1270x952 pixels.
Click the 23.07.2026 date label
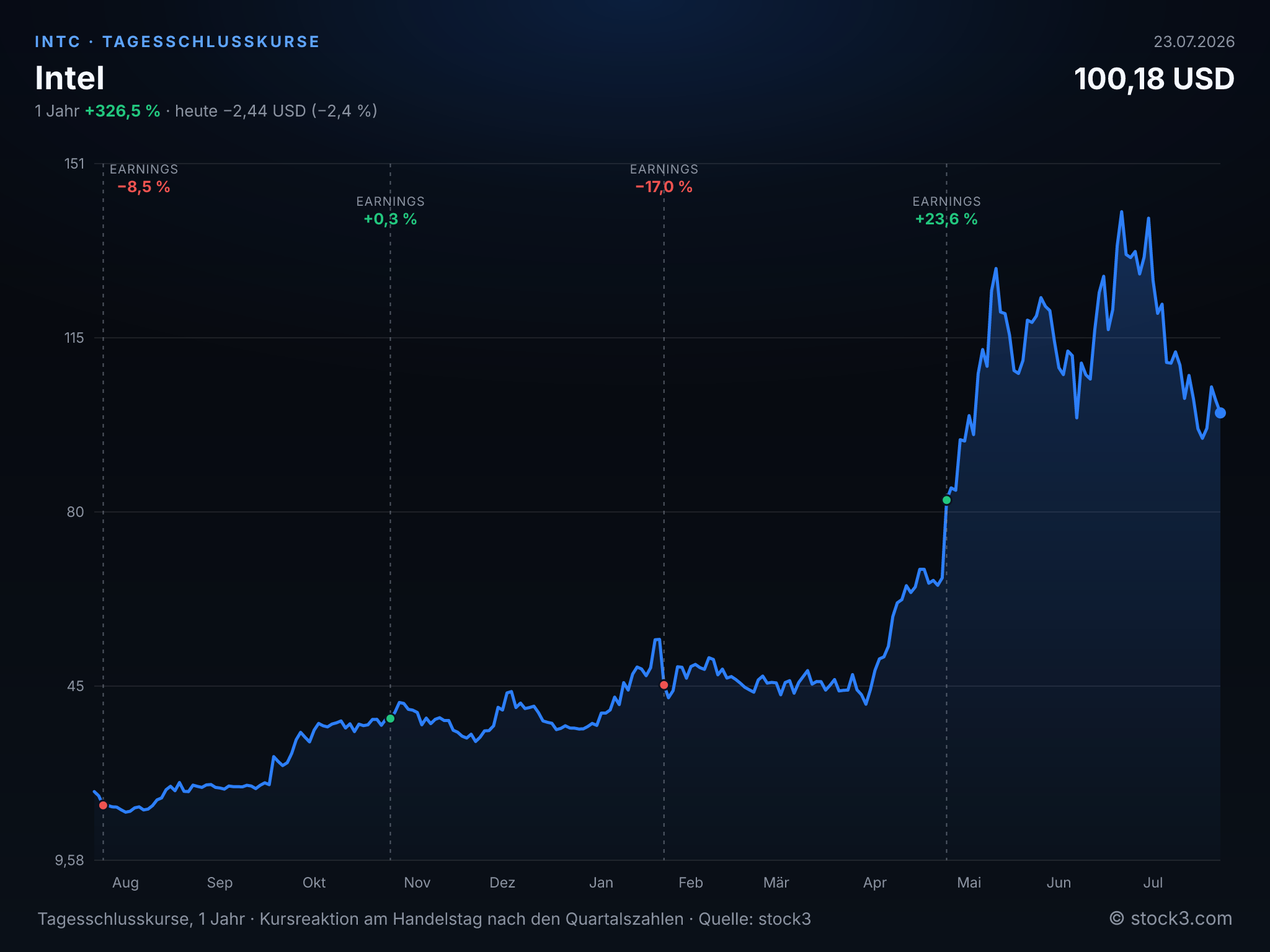(x=1194, y=42)
